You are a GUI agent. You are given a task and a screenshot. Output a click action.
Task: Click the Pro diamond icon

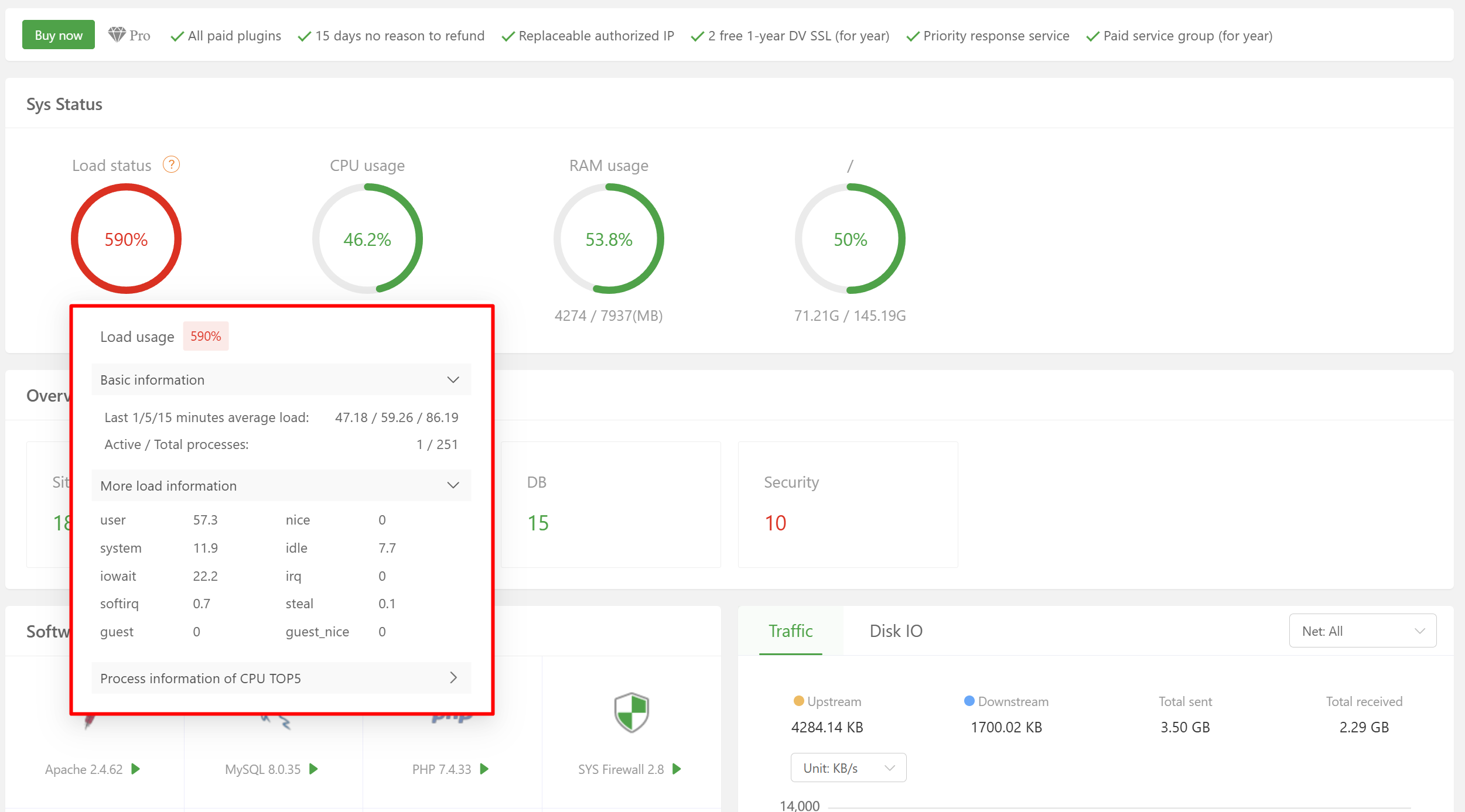[x=117, y=35]
